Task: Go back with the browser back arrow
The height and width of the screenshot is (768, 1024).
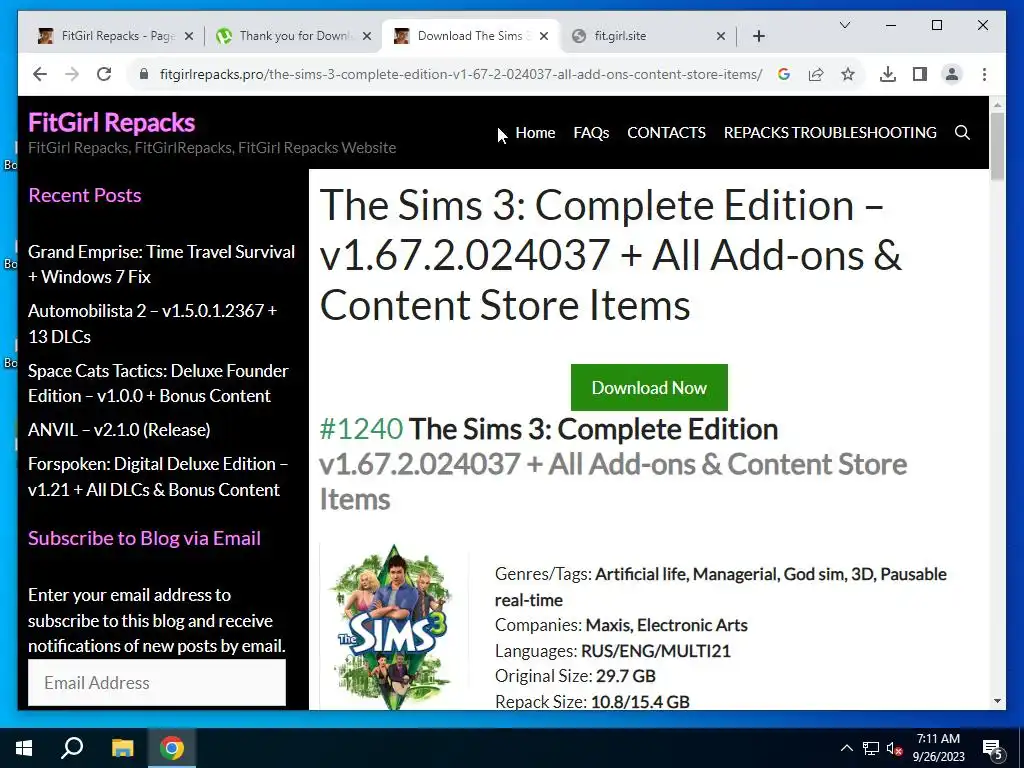Action: (40, 74)
